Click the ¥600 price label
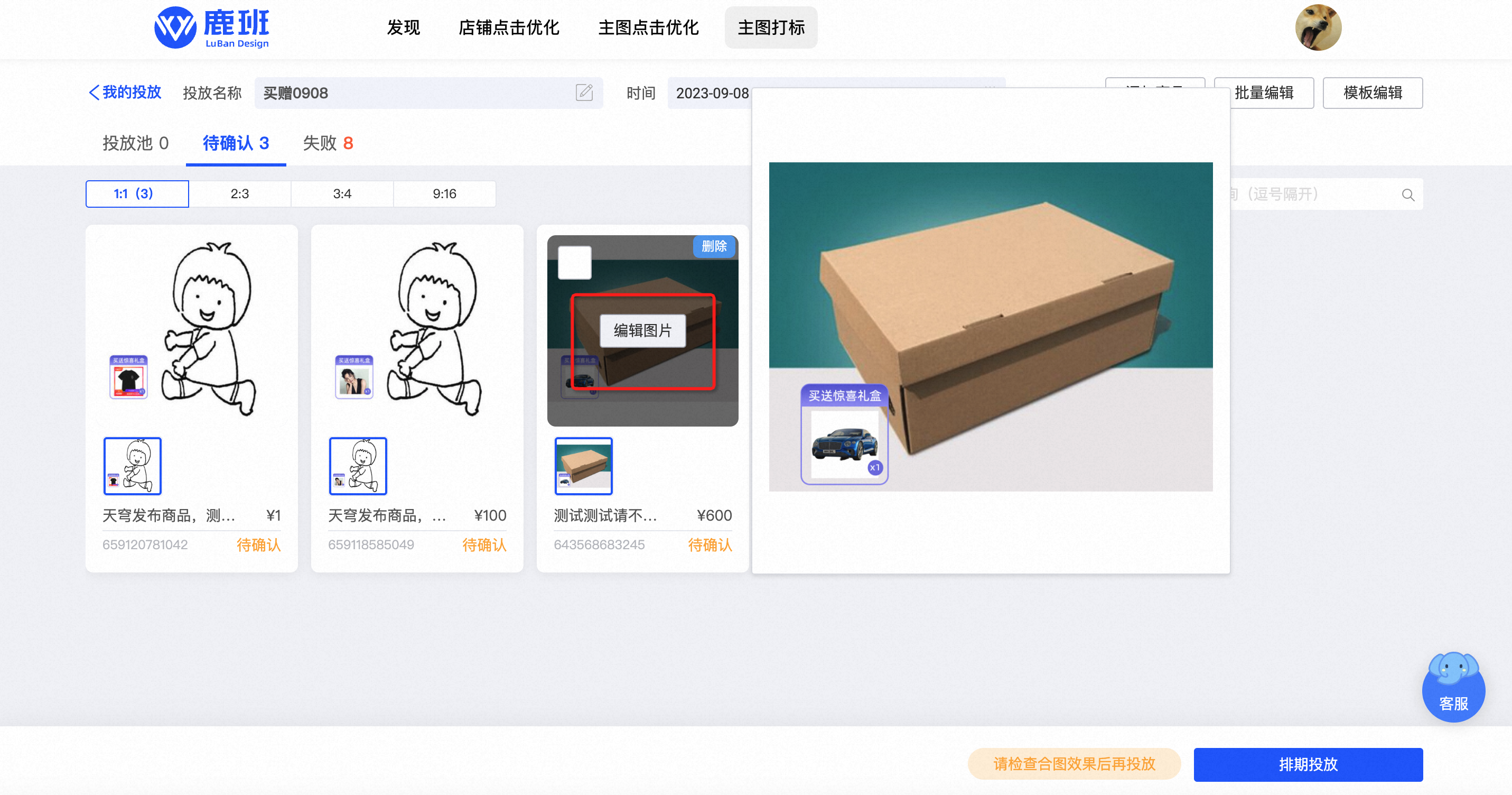The height and width of the screenshot is (795, 1512). [x=714, y=515]
